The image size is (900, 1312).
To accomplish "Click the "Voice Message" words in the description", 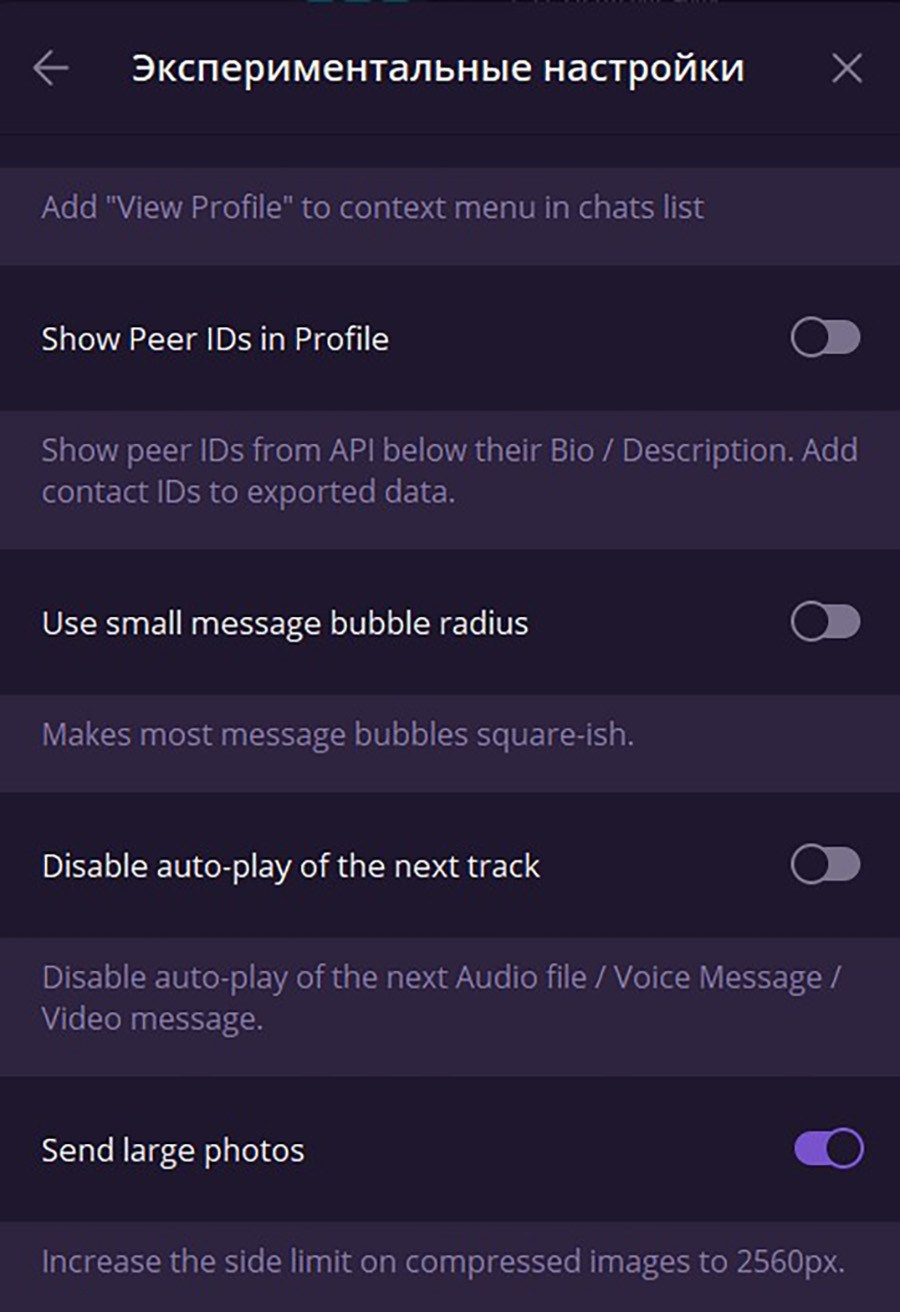I will (717, 976).
